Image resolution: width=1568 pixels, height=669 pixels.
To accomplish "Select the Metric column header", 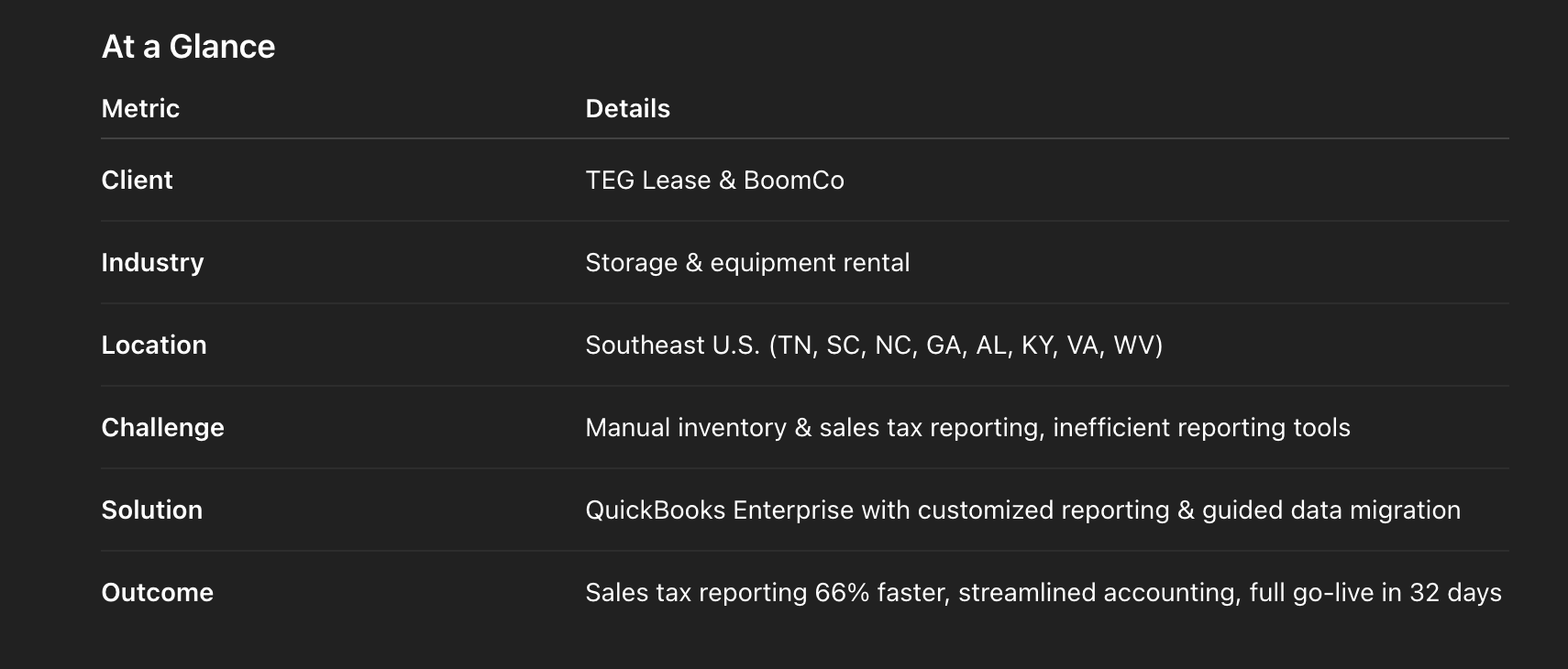I will pyautogui.click(x=140, y=109).
